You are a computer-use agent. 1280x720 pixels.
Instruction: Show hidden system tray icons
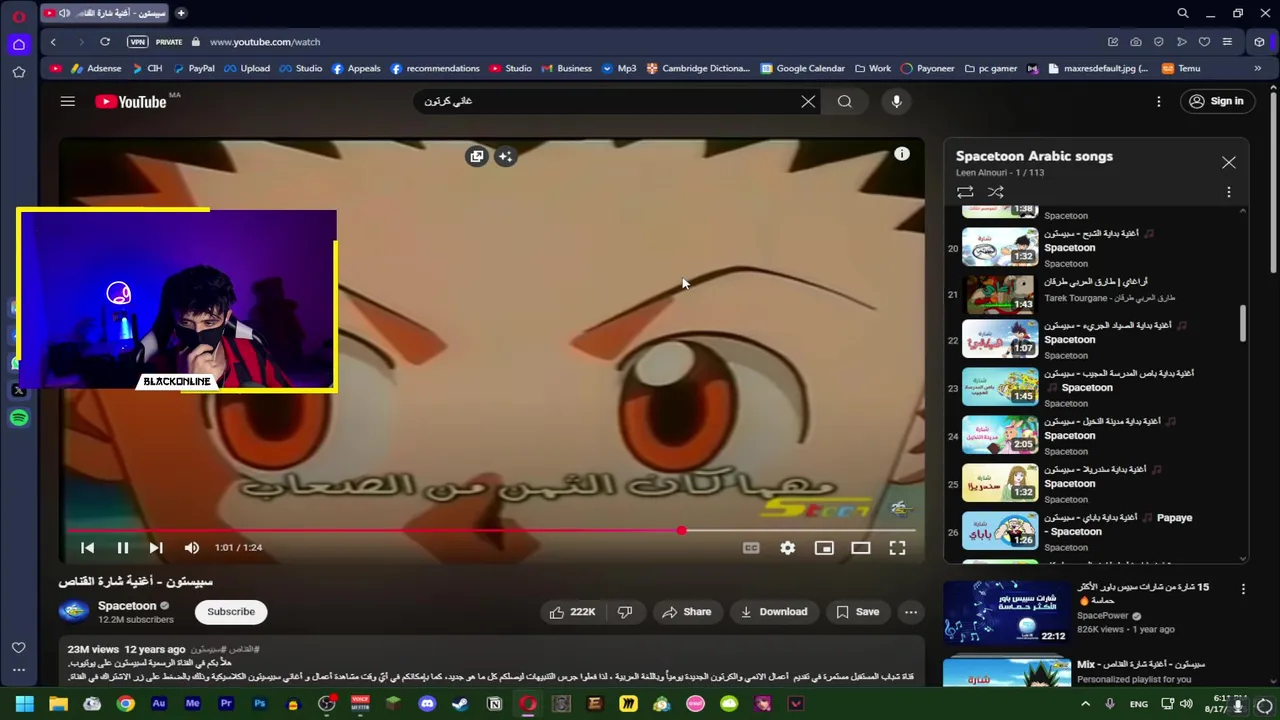click(x=1085, y=704)
